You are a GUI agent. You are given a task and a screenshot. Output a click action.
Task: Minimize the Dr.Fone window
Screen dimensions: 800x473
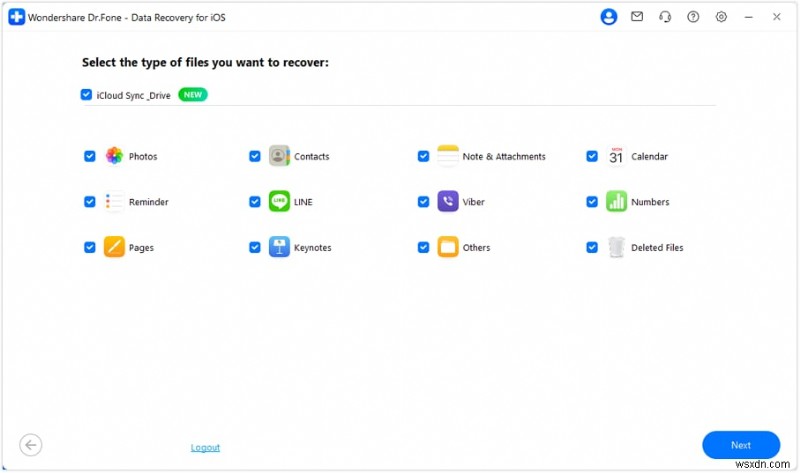coord(748,17)
